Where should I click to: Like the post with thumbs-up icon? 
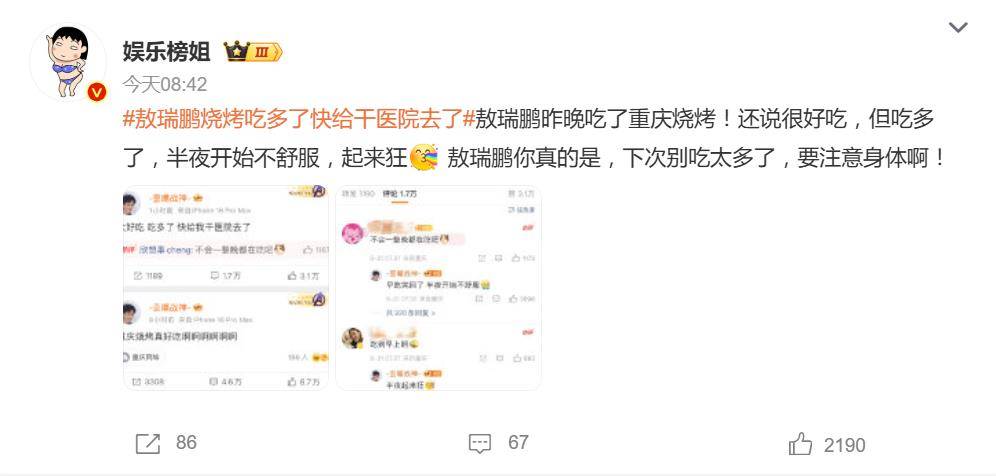pos(800,443)
